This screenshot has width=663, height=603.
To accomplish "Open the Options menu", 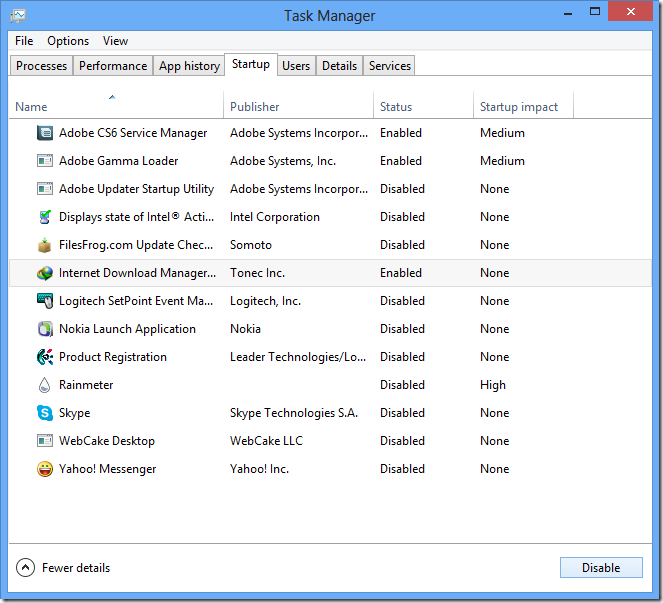I will pyautogui.click(x=68, y=41).
